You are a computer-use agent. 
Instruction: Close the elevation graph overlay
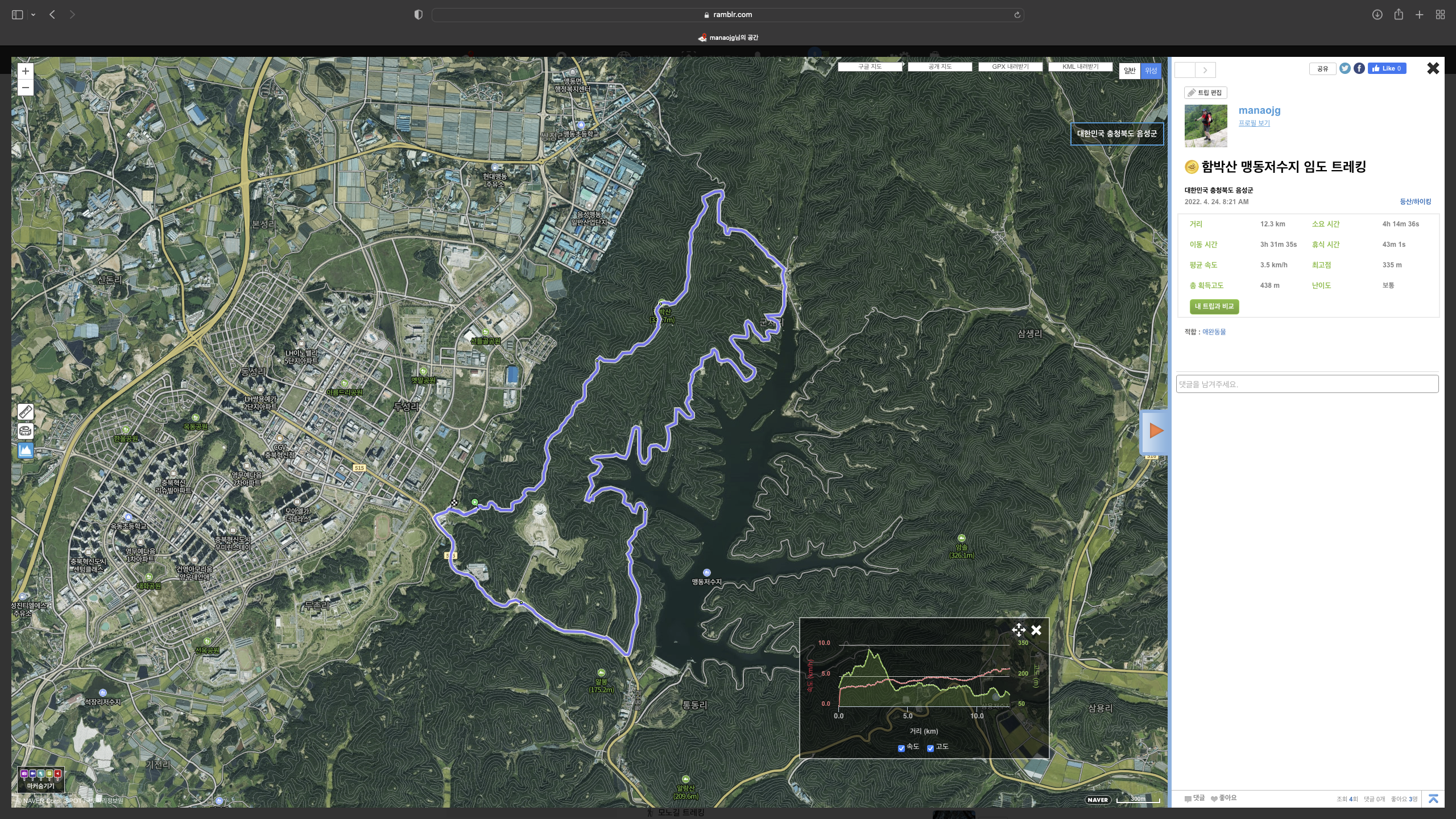click(x=1036, y=630)
